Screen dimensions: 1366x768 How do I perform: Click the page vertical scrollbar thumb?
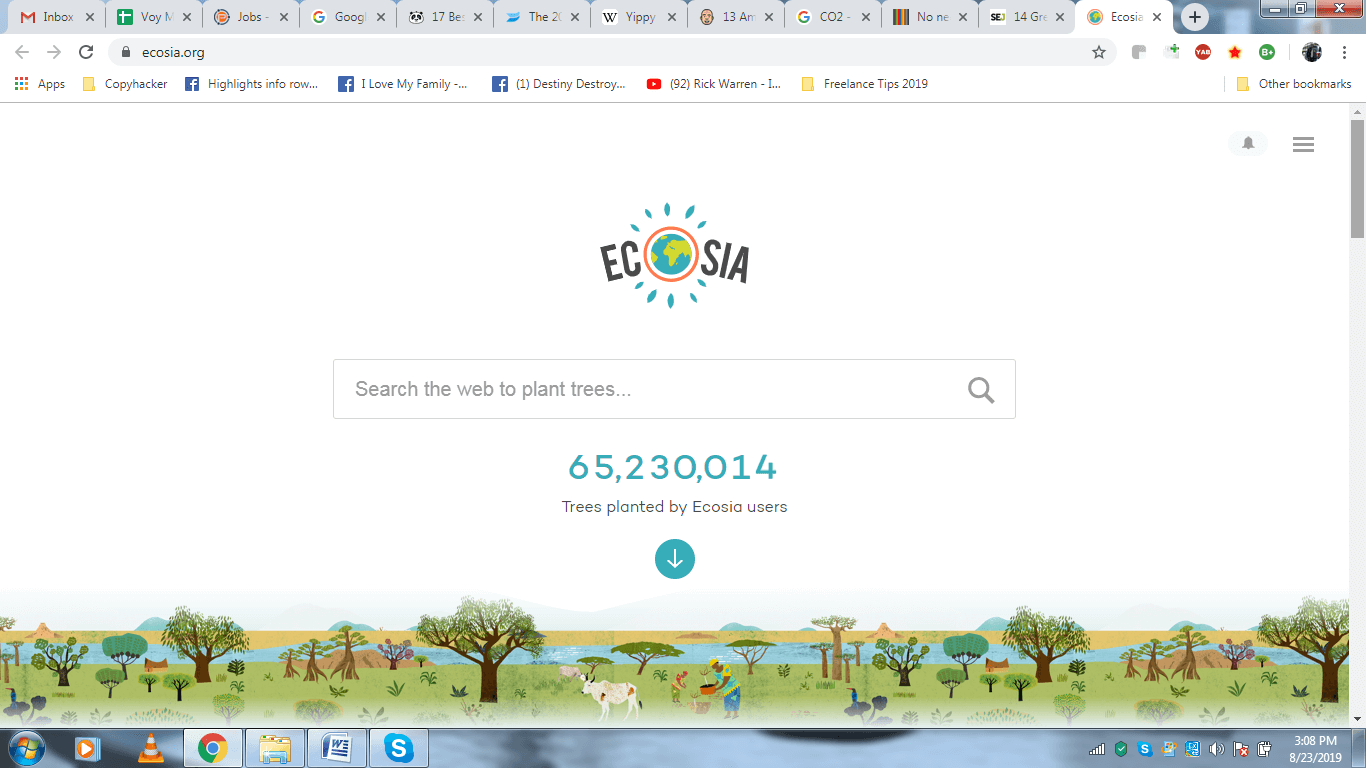coord(1357,178)
